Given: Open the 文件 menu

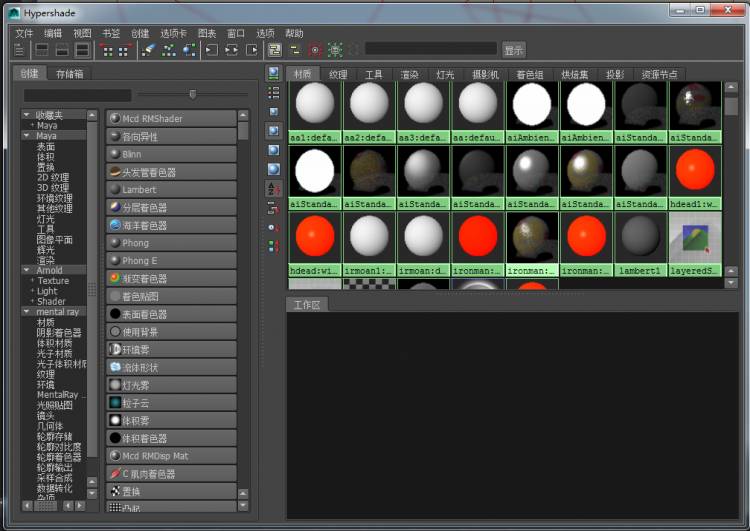Looking at the screenshot, I should (x=24, y=33).
